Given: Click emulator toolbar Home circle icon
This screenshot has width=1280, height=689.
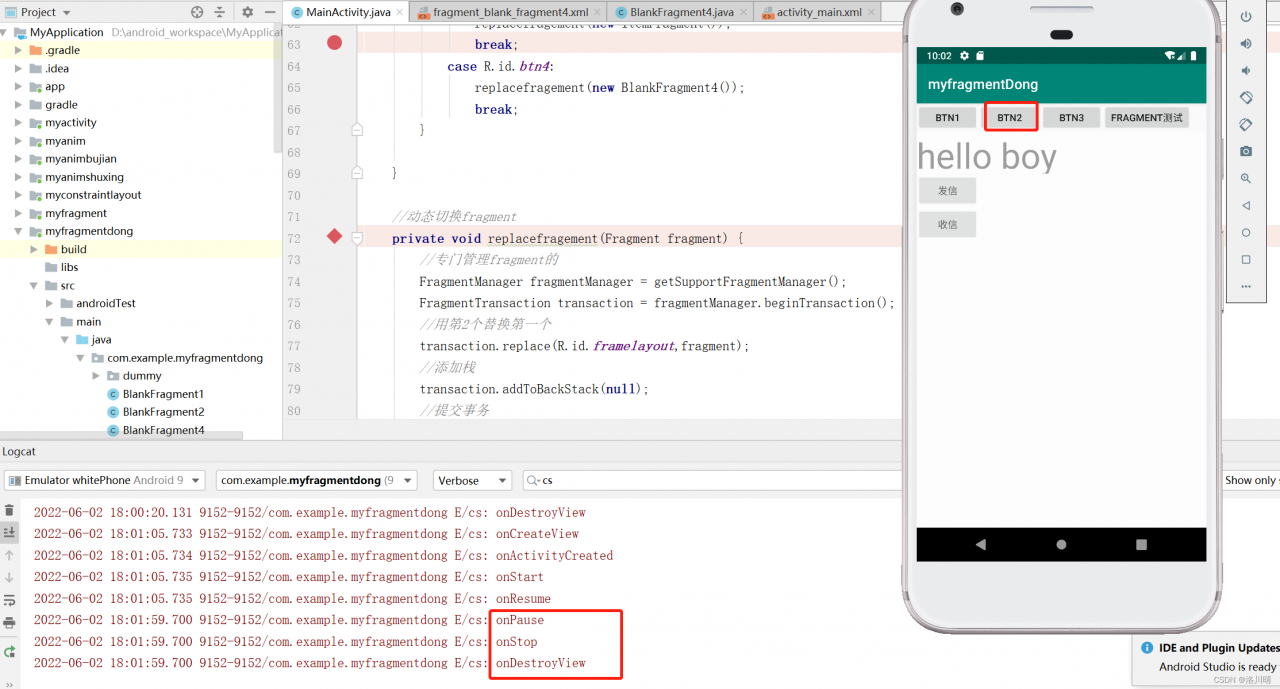Looking at the screenshot, I should [1246, 233].
